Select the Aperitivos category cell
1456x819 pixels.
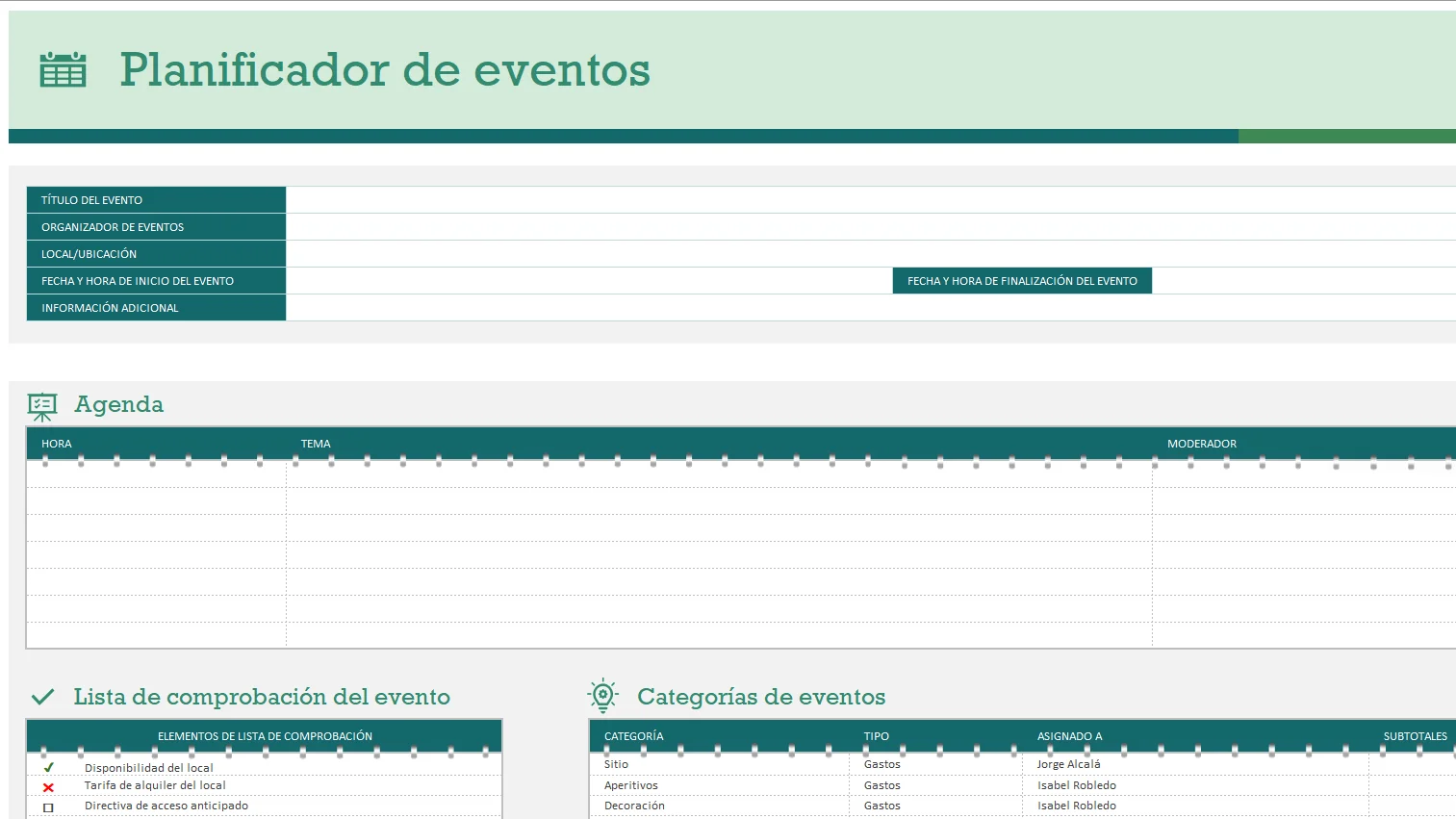point(631,785)
